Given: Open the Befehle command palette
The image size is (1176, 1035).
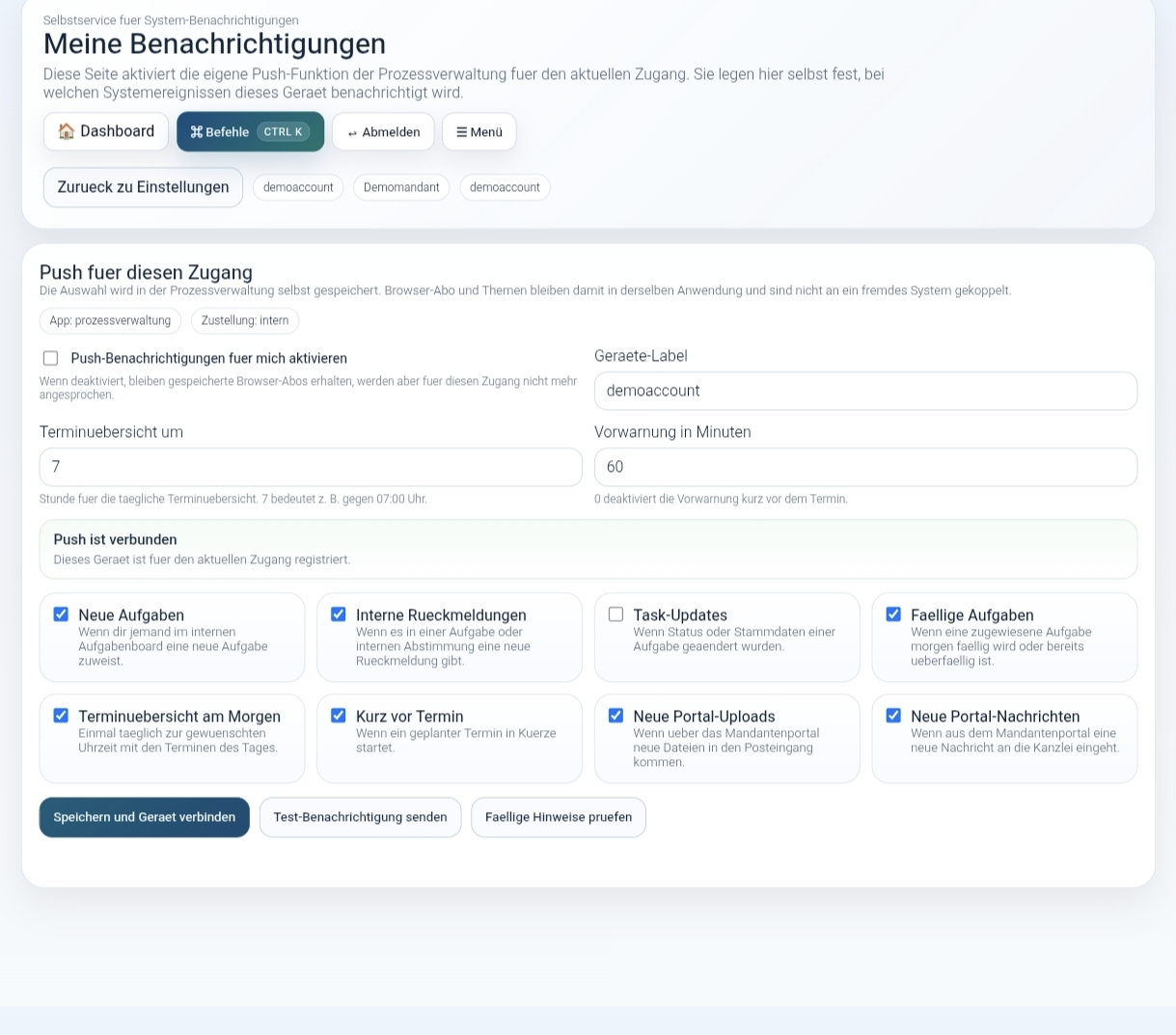Looking at the screenshot, I should (250, 132).
